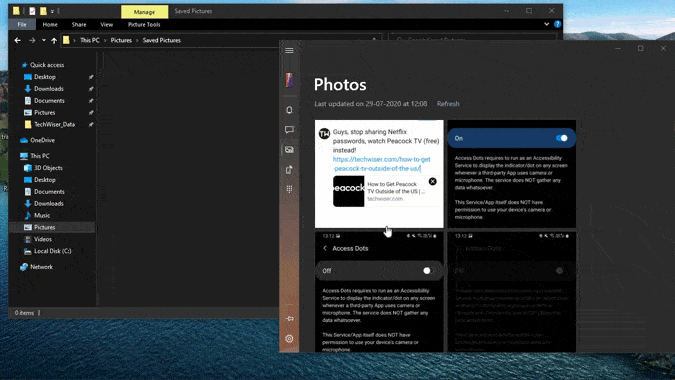Screen dimensions: 675x380
Task: Click the new folder icon in Explorer title bar
Action: (43, 11)
